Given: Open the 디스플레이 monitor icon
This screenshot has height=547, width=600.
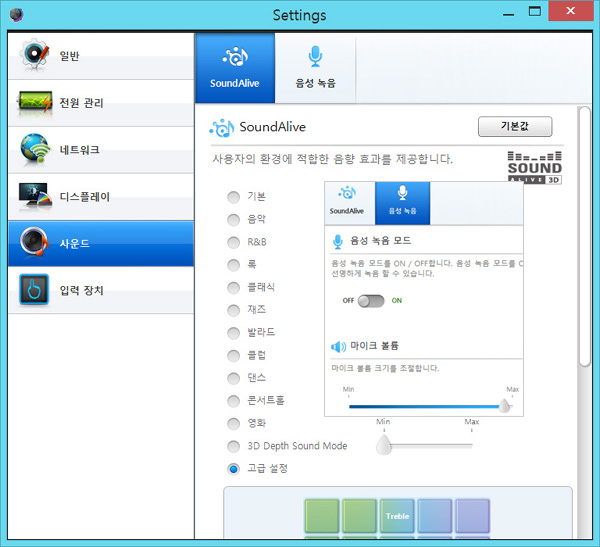Looking at the screenshot, I should click(35, 196).
